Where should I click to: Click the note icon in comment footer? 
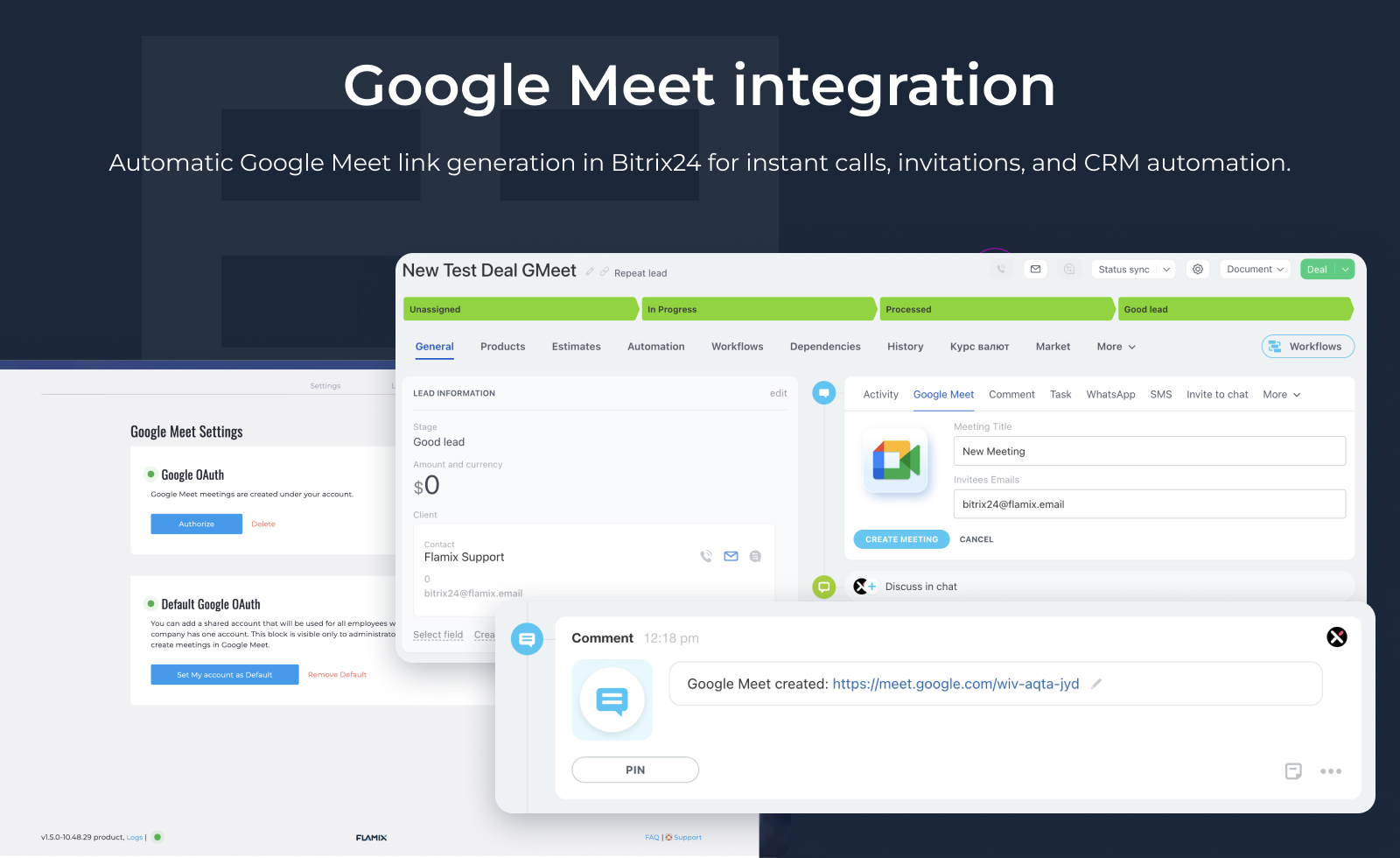click(x=1292, y=771)
